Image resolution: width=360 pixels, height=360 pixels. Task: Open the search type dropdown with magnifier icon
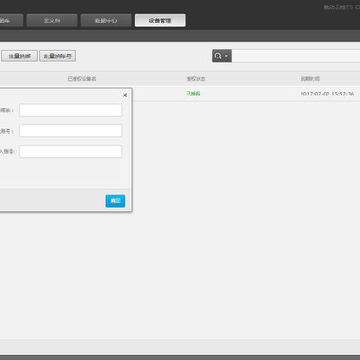click(222, 56)
